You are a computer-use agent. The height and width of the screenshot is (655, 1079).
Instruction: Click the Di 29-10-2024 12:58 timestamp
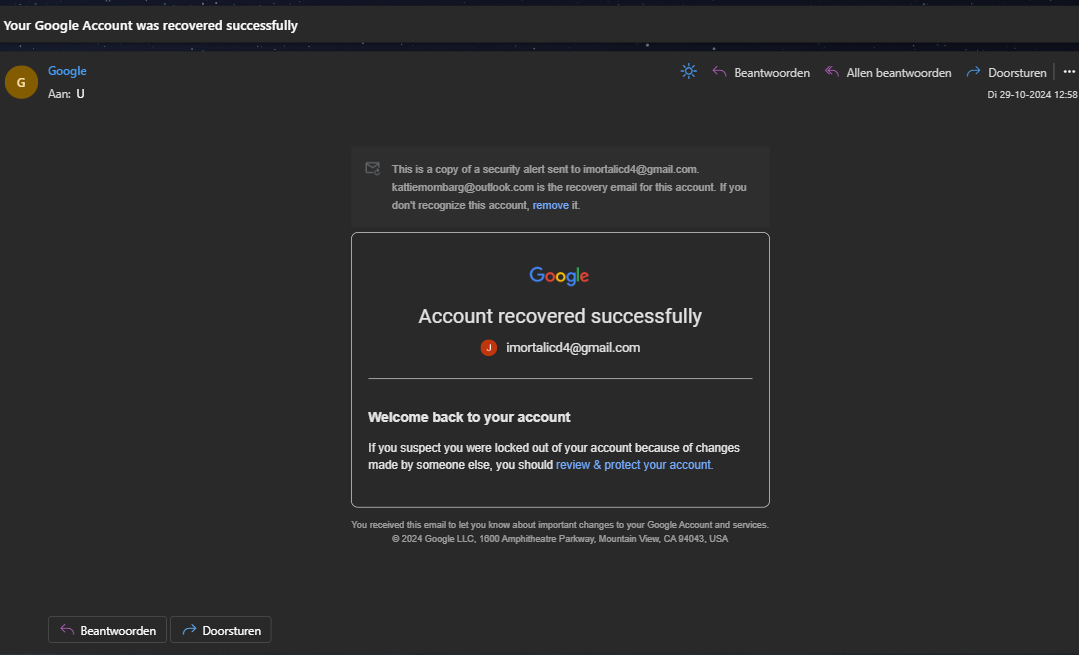(x=1032, y=95)
